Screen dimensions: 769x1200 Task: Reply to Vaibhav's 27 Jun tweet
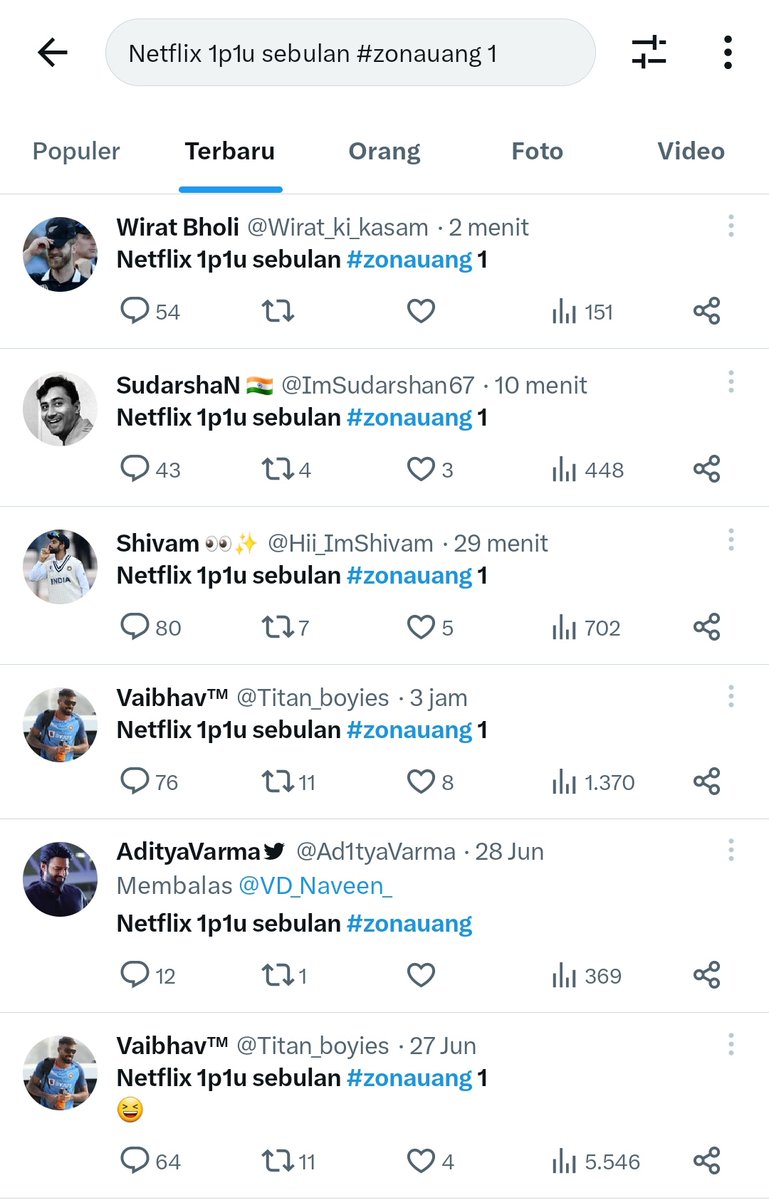point(150,1162)
